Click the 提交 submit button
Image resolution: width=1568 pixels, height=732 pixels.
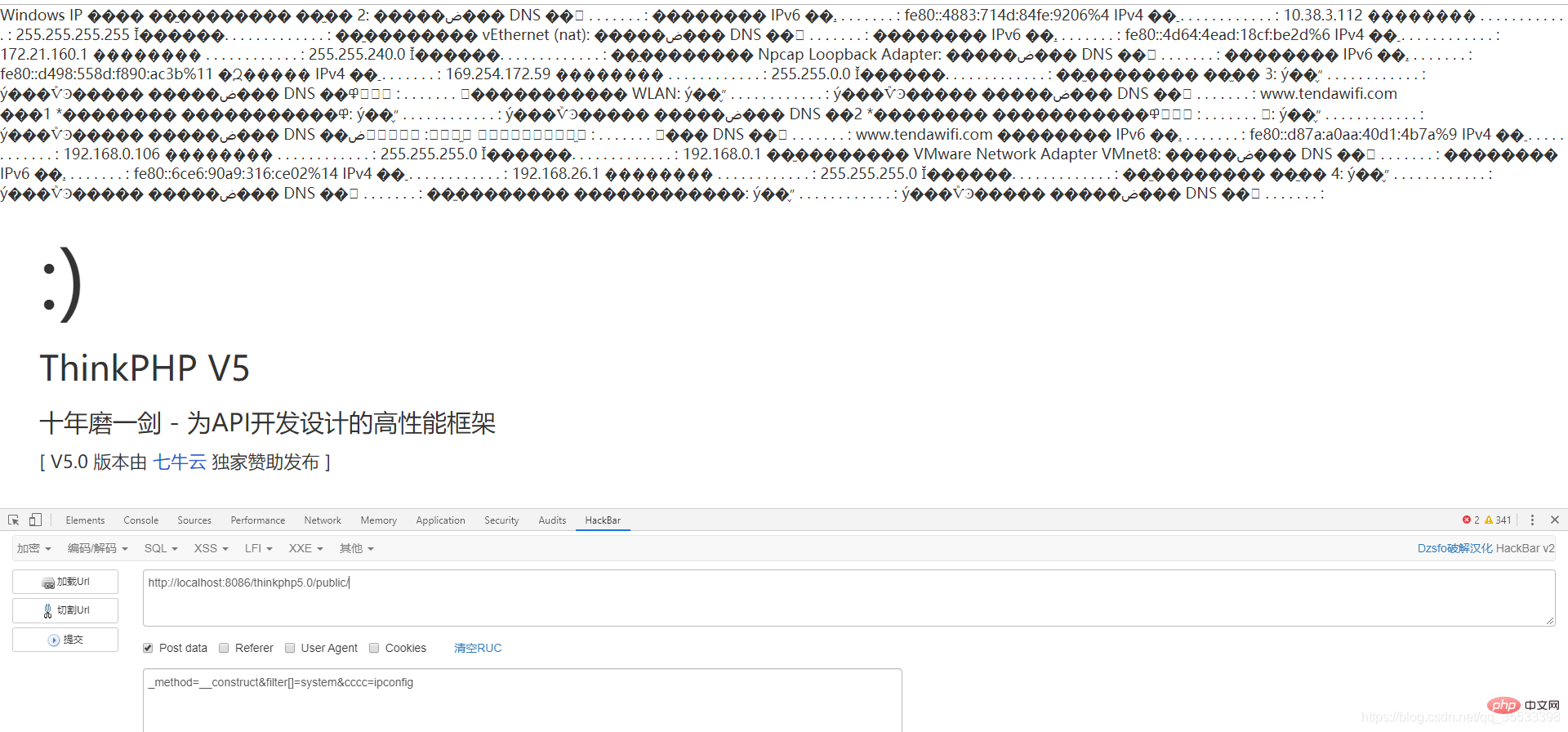pyautogui.click(x=65, y=640)
